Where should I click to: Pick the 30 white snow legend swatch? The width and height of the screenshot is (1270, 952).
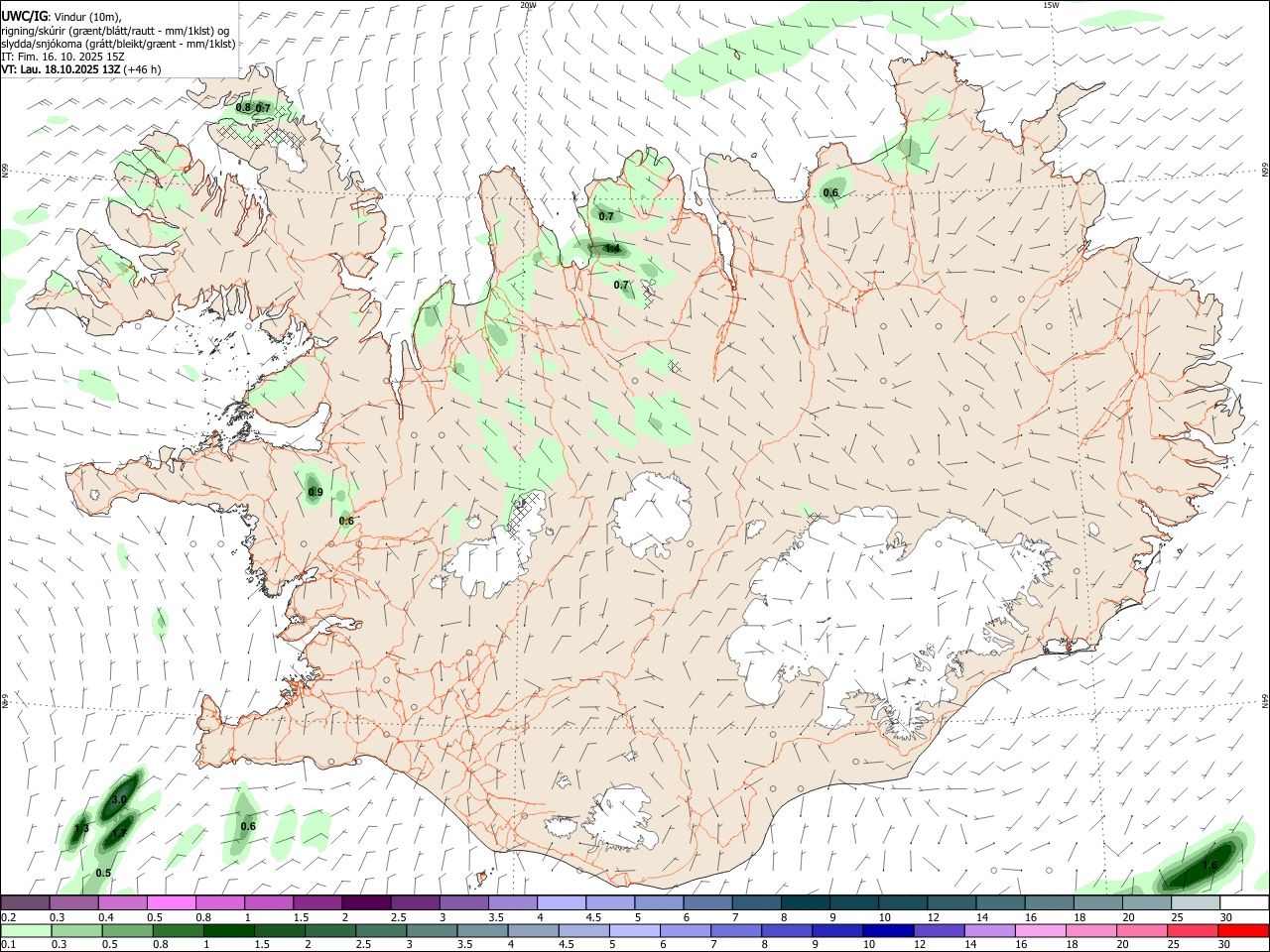pos(1243,902)
